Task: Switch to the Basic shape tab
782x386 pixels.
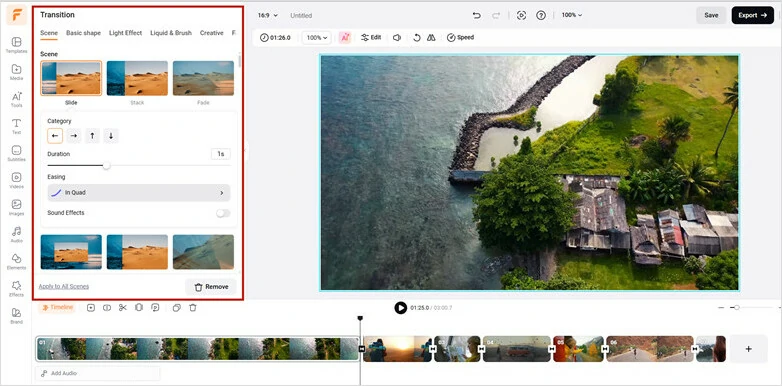Action: pyautogui.click(x=83, y=33)
